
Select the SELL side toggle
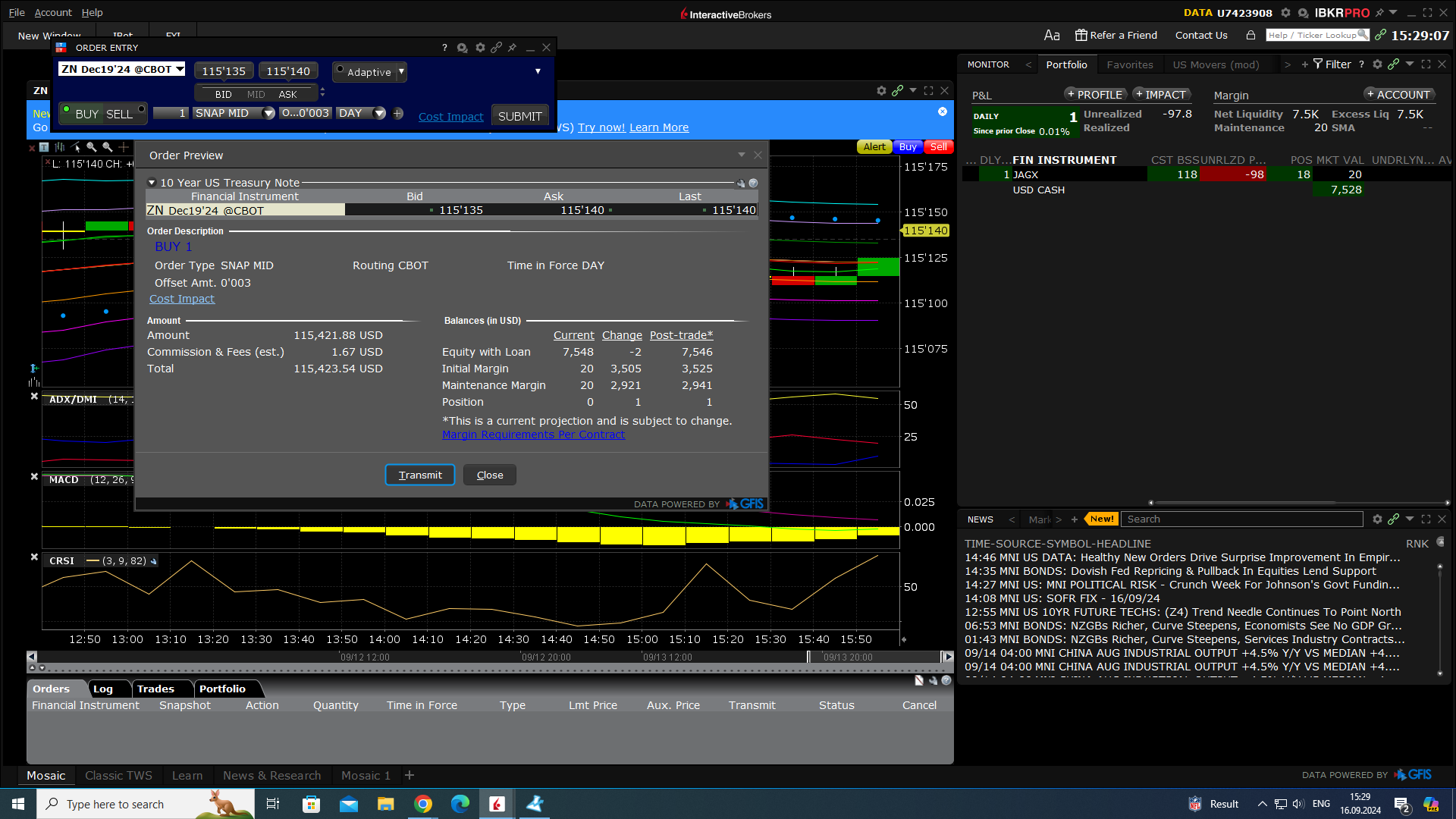[x=120, y=115]
